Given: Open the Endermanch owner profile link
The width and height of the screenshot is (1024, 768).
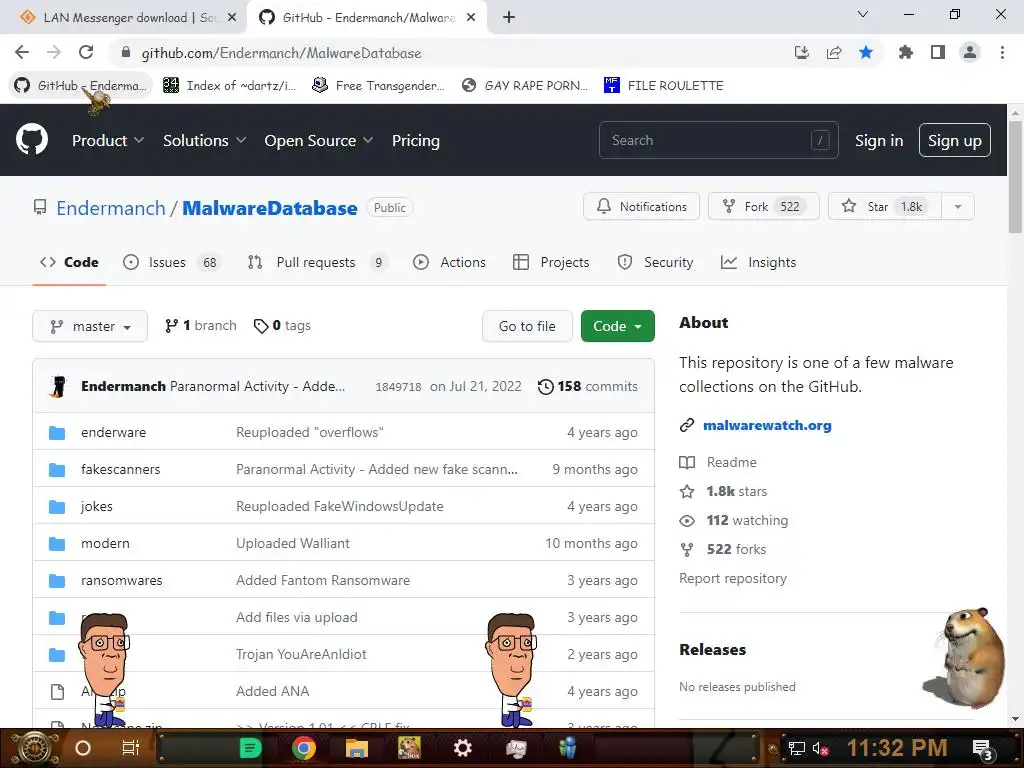Looking at the screenshot, I should coord(110,208).
